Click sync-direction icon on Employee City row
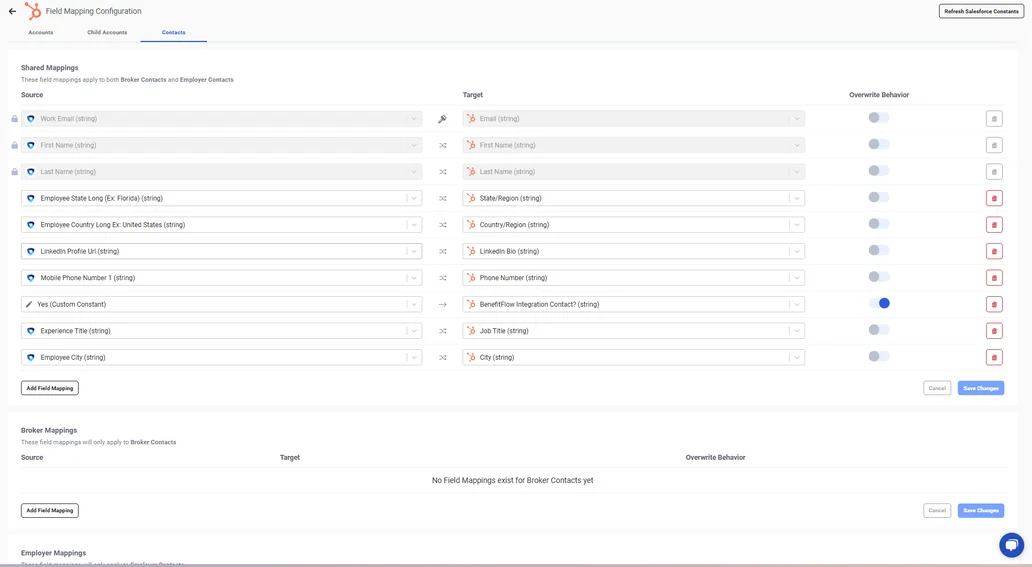Screen dimensions: 1032x567 pyautogui.click(x=442, y=358)
